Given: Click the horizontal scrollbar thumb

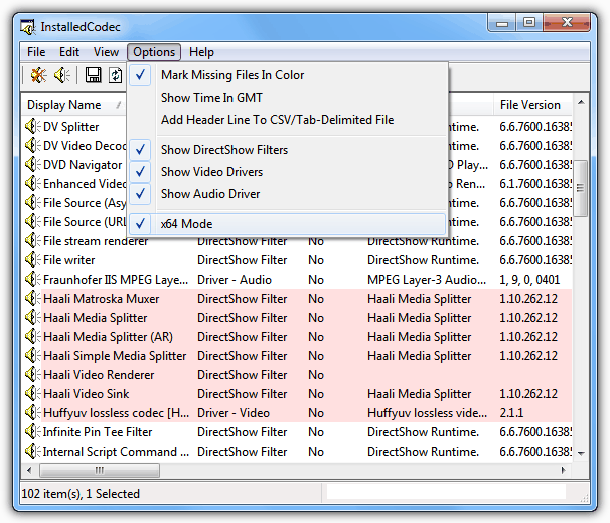Looking at the screenshot, I should (100, 470).
